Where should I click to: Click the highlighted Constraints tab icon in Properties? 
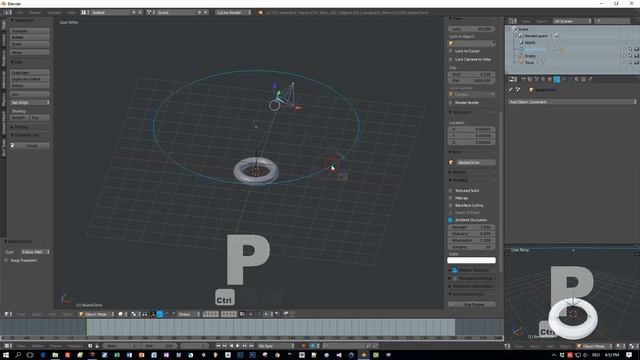click(557, 80)
